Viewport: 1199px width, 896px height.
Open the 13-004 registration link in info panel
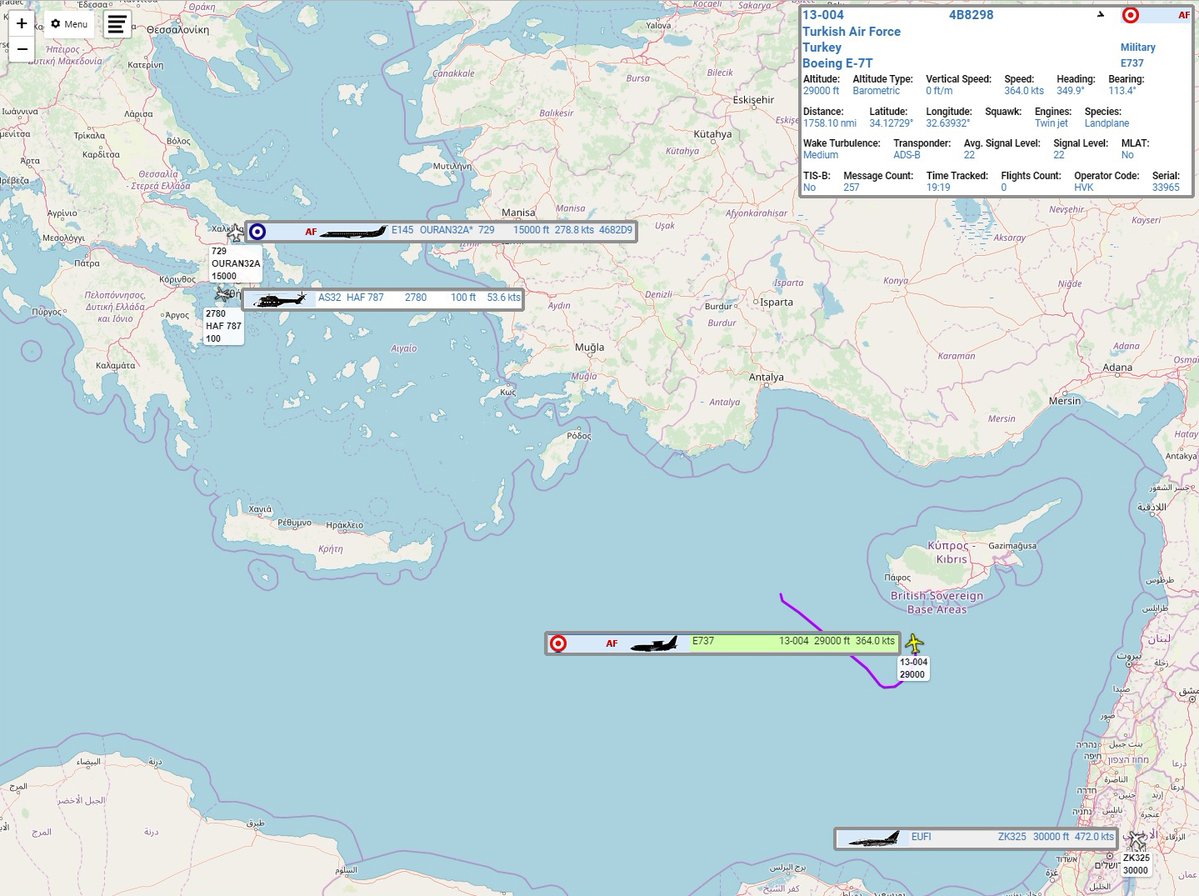point(823,14)
